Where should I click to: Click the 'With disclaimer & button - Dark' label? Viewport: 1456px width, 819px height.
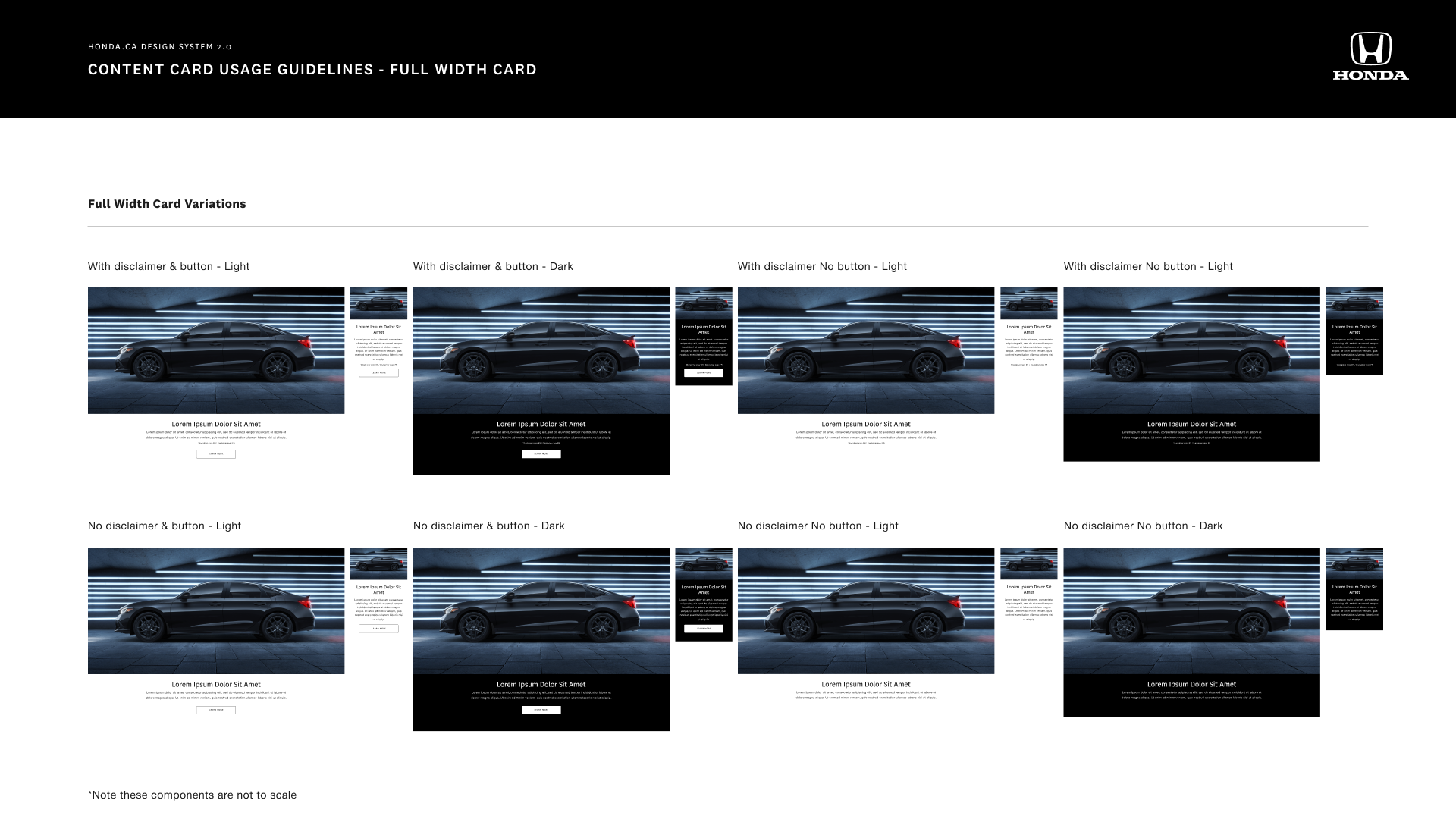[493, 266]
